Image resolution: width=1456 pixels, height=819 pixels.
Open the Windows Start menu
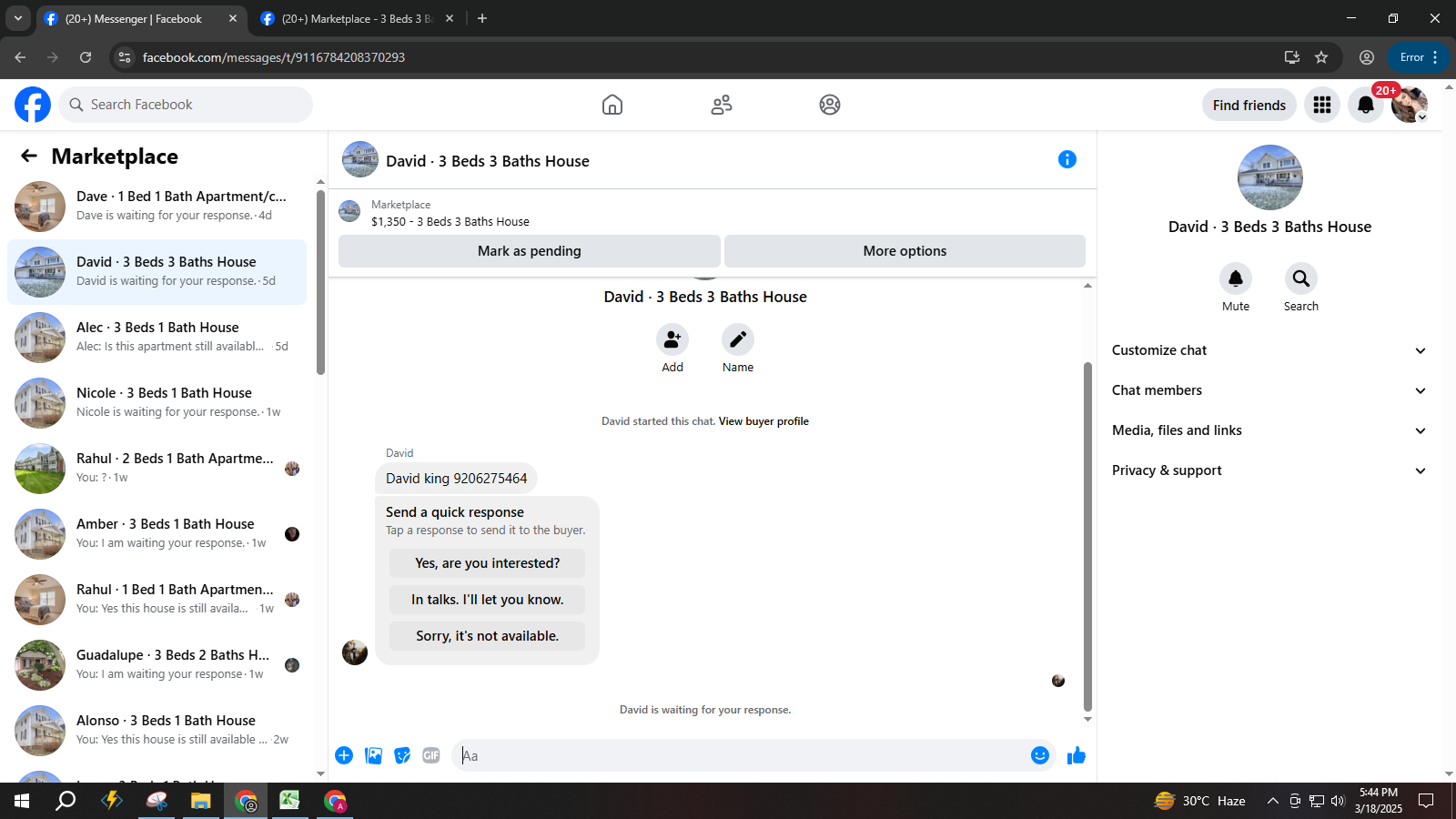[x=22, y=801]
